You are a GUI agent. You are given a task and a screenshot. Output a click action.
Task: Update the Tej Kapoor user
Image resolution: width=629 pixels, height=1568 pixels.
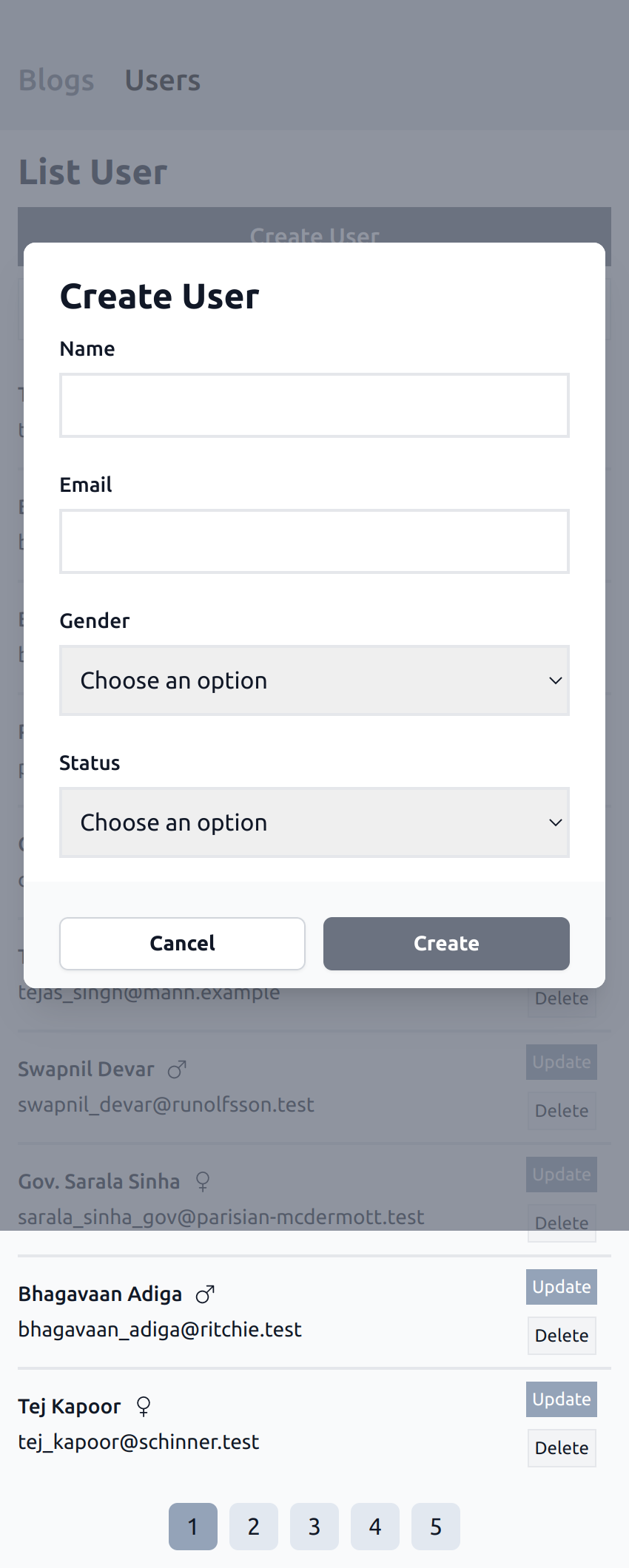[x=561, y=1399]
